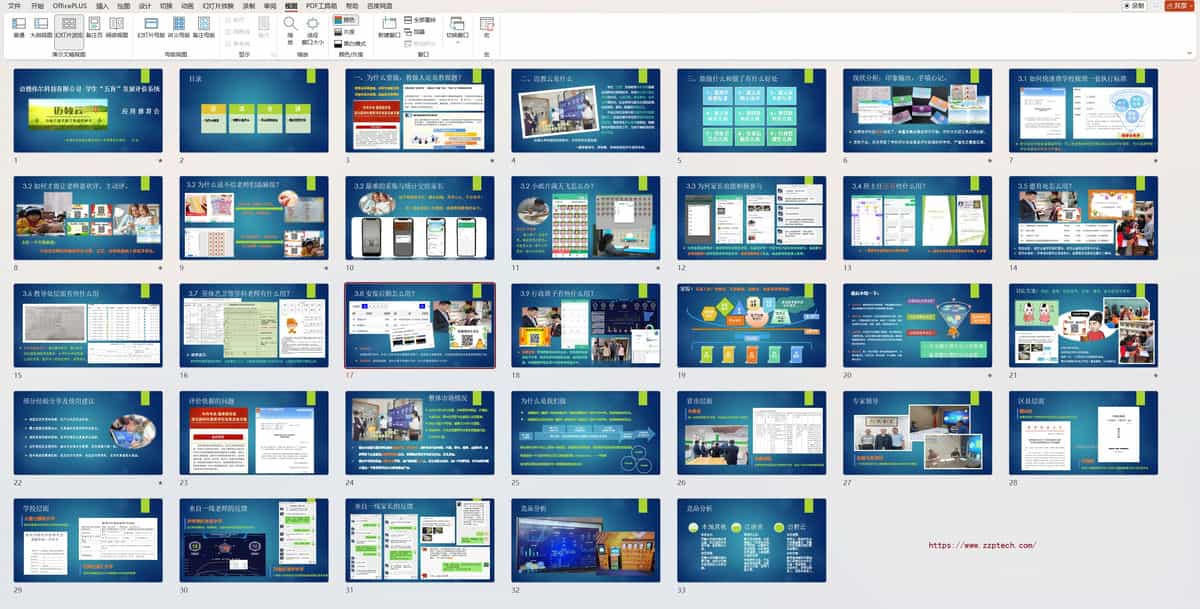The height and width of the screenshot is (609, 1200).
Task: Open Notes Page view (备注页)
Action: click(x=95, y=26)
